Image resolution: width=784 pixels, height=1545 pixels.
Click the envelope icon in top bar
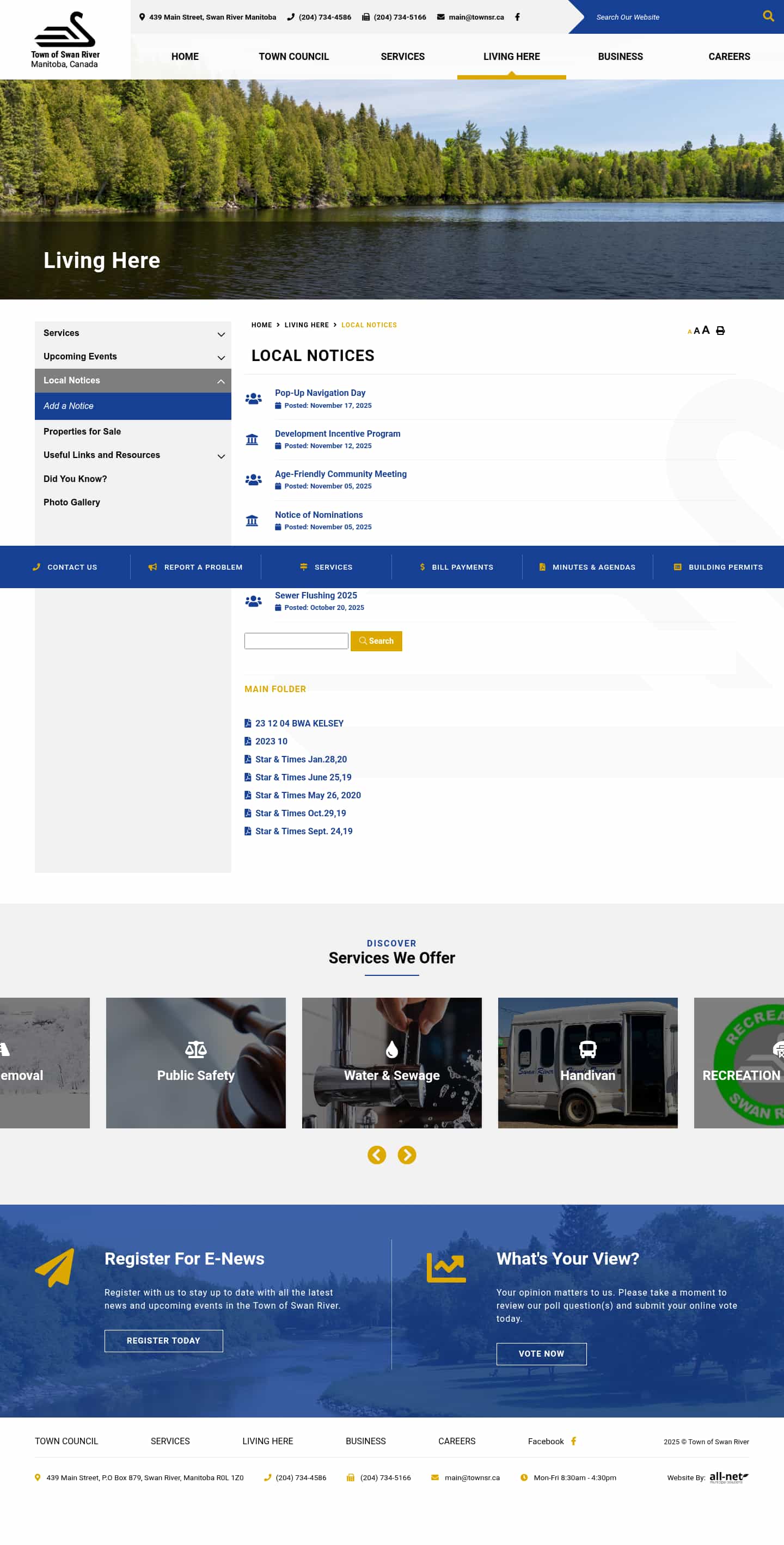tap(440, 17)
